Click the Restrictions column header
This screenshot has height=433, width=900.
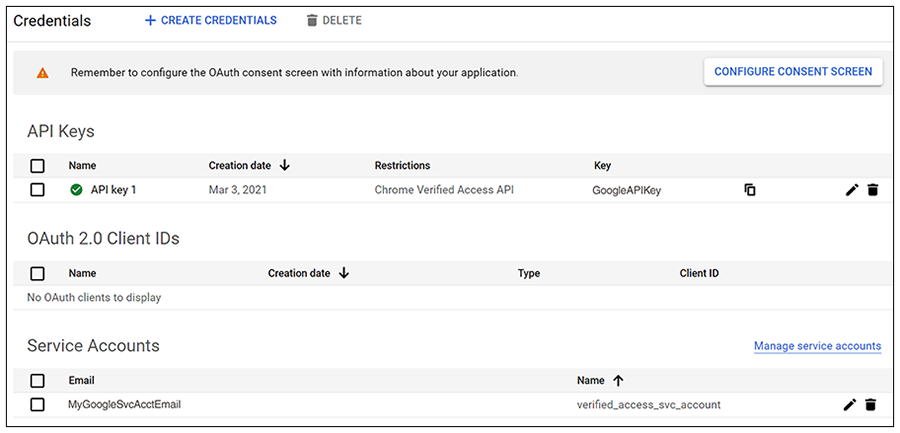(402, 165)
